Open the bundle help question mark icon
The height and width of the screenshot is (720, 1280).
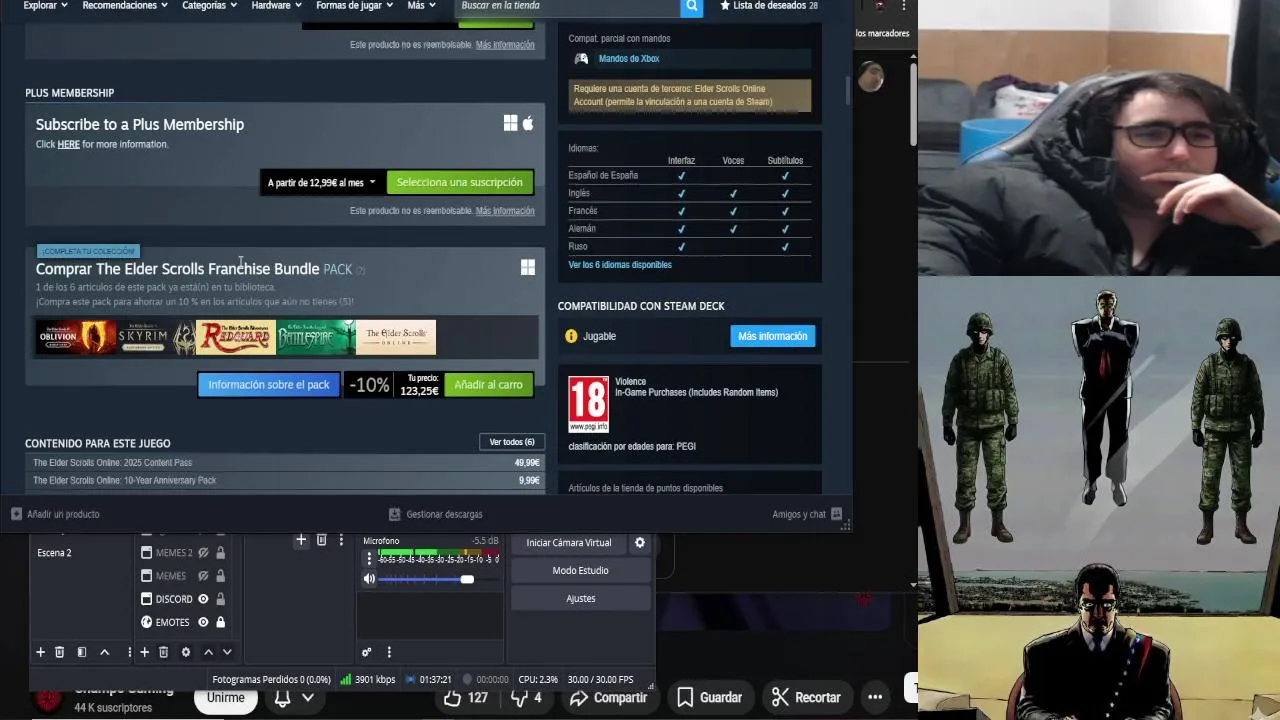(361, 270)
